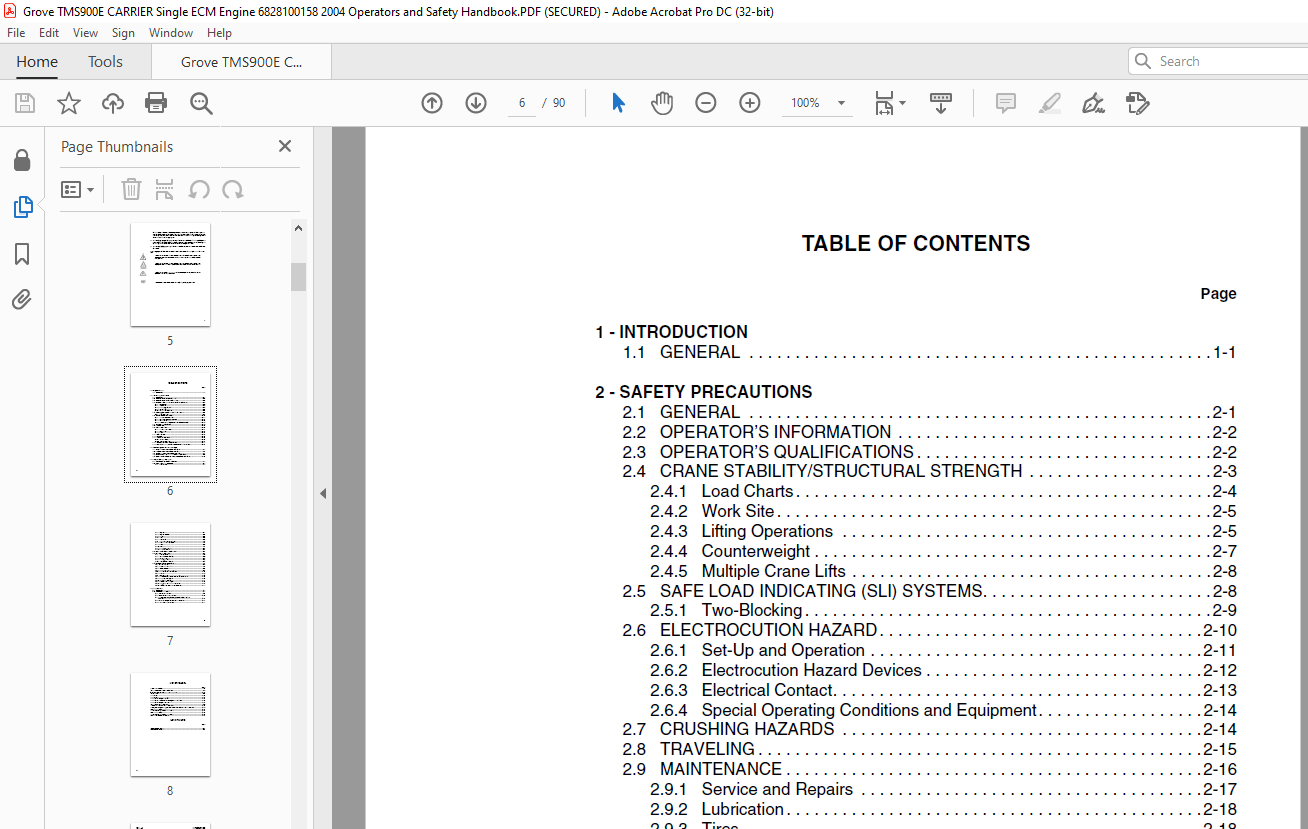Open the File menu
The height and width of the screenshot is (829, 1308).
click(x=16, y=33)
